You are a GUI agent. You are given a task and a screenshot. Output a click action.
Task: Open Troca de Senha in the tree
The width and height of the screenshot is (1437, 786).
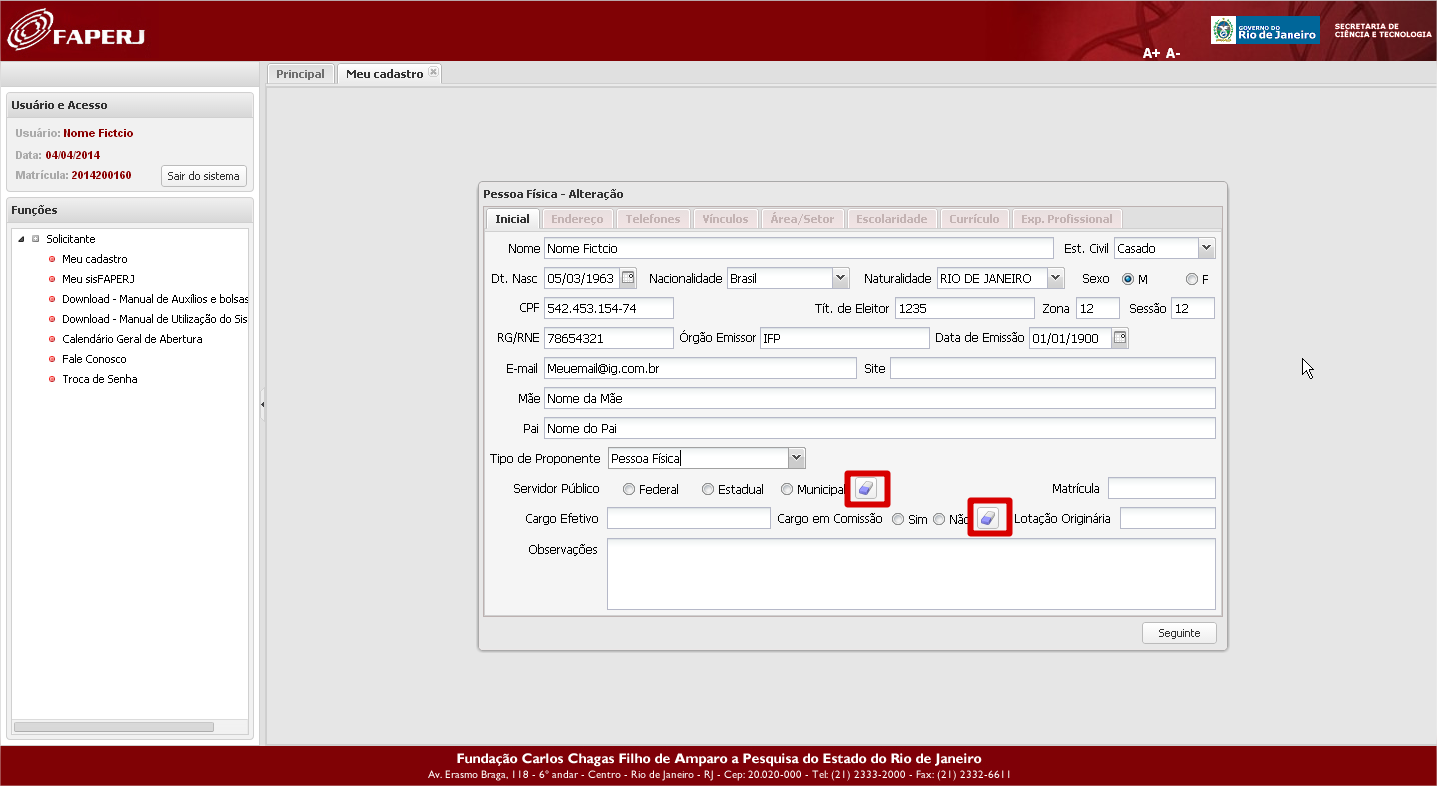pos(100,379)
